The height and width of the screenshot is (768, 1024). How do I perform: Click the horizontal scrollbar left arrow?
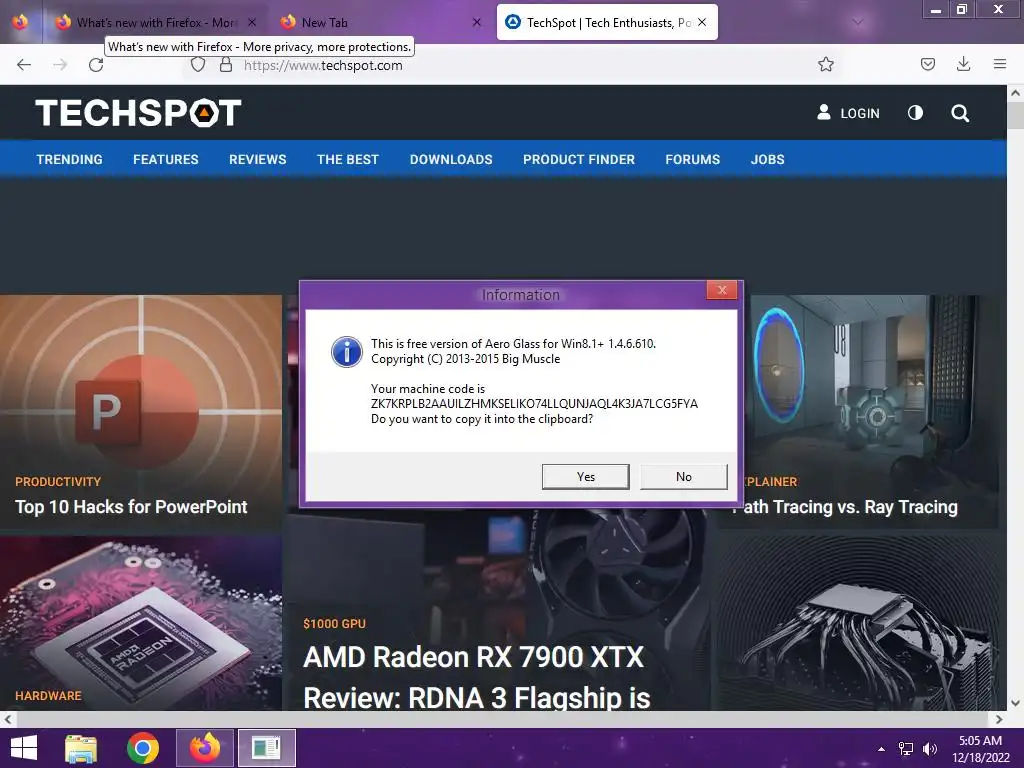[x=7, y=719]
